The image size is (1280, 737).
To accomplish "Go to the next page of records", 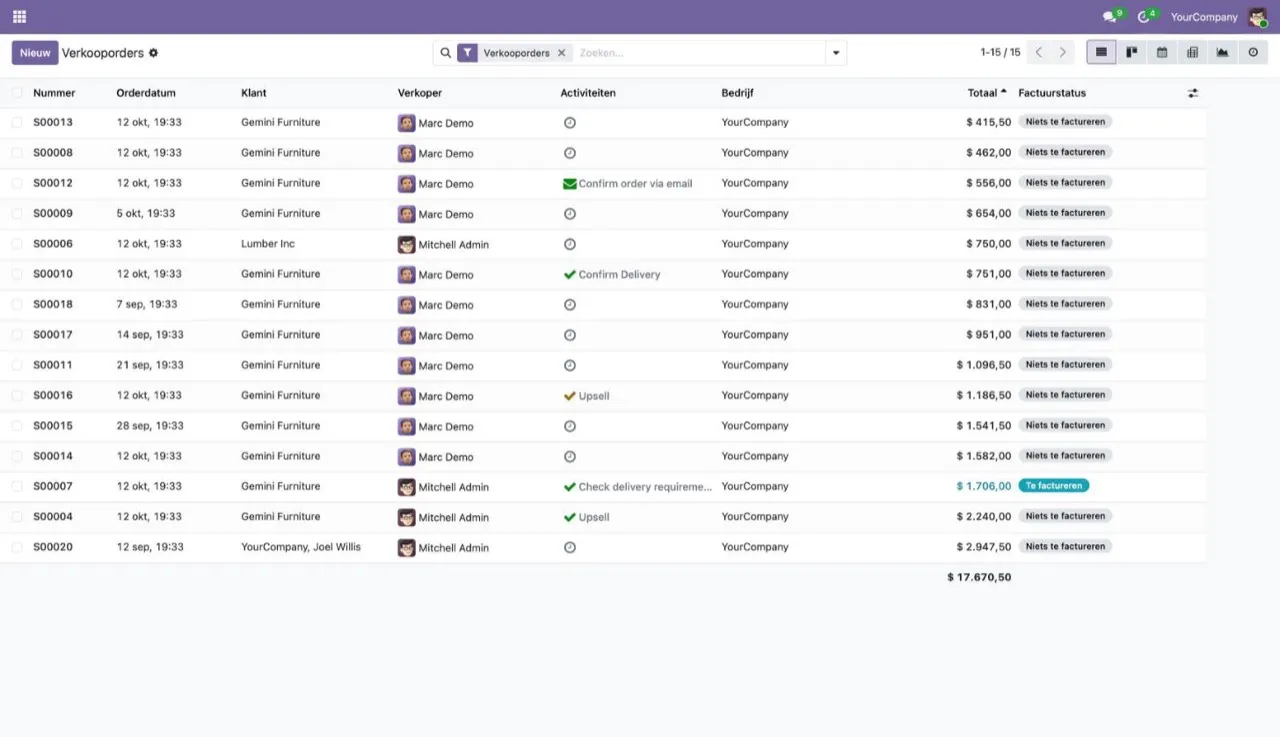I will pos(1063,53).
